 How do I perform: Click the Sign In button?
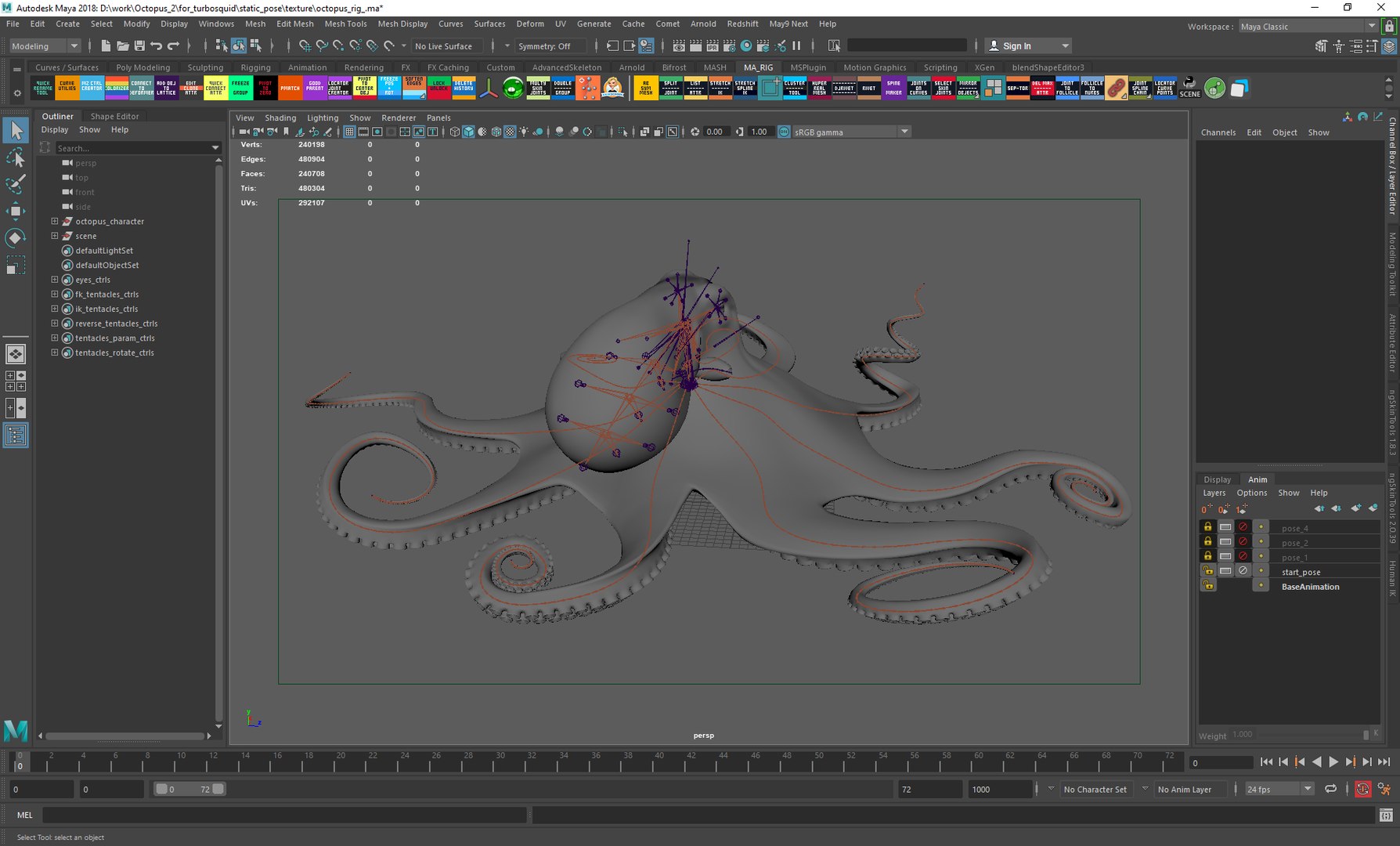pyautogui.click(x=1028, y=46)
